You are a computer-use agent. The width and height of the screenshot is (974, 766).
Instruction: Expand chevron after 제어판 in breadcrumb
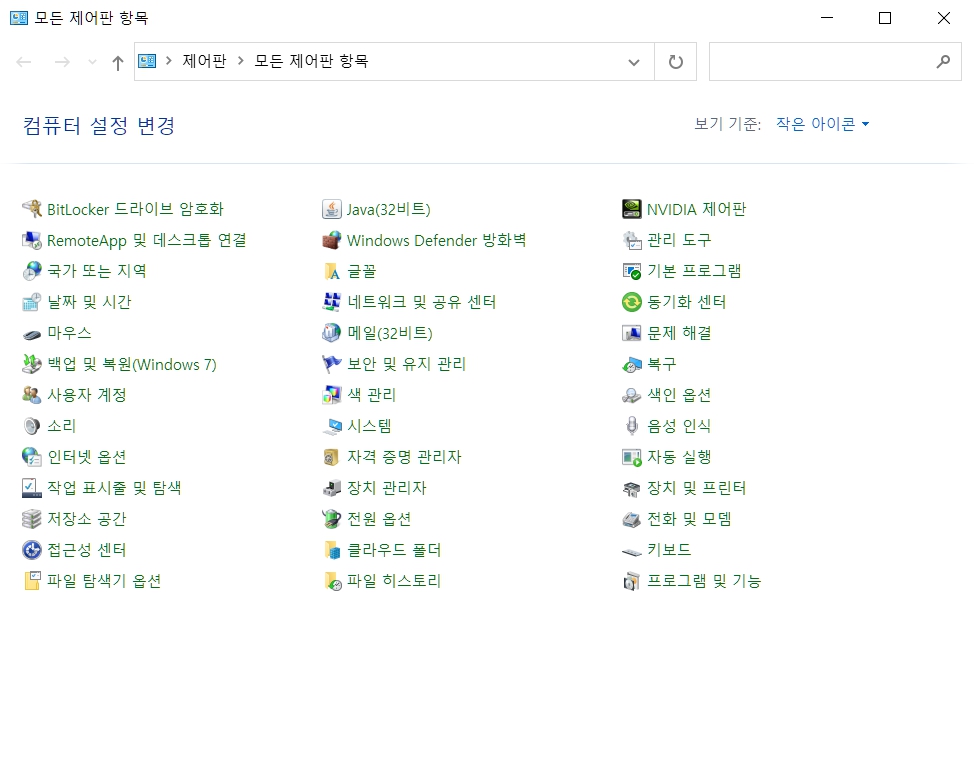click(241, 61)
